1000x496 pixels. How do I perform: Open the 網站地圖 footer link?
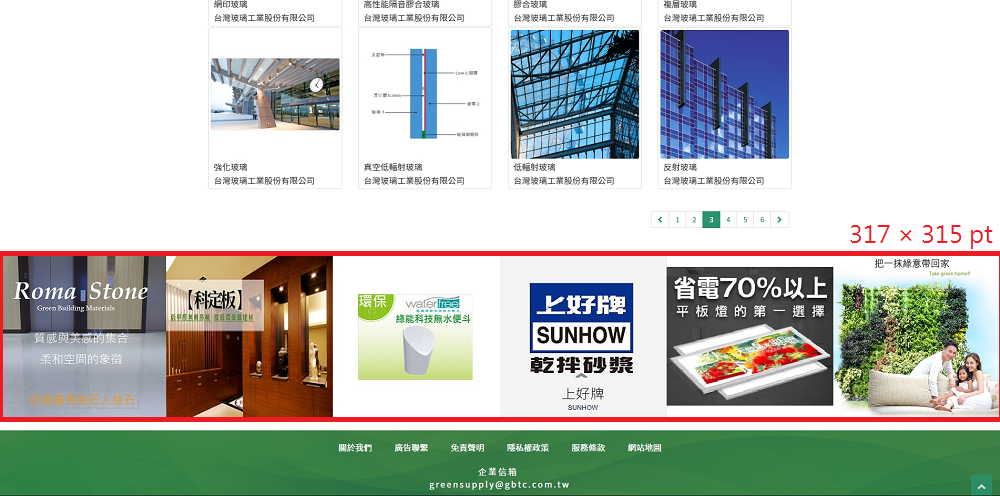point(644,448)
